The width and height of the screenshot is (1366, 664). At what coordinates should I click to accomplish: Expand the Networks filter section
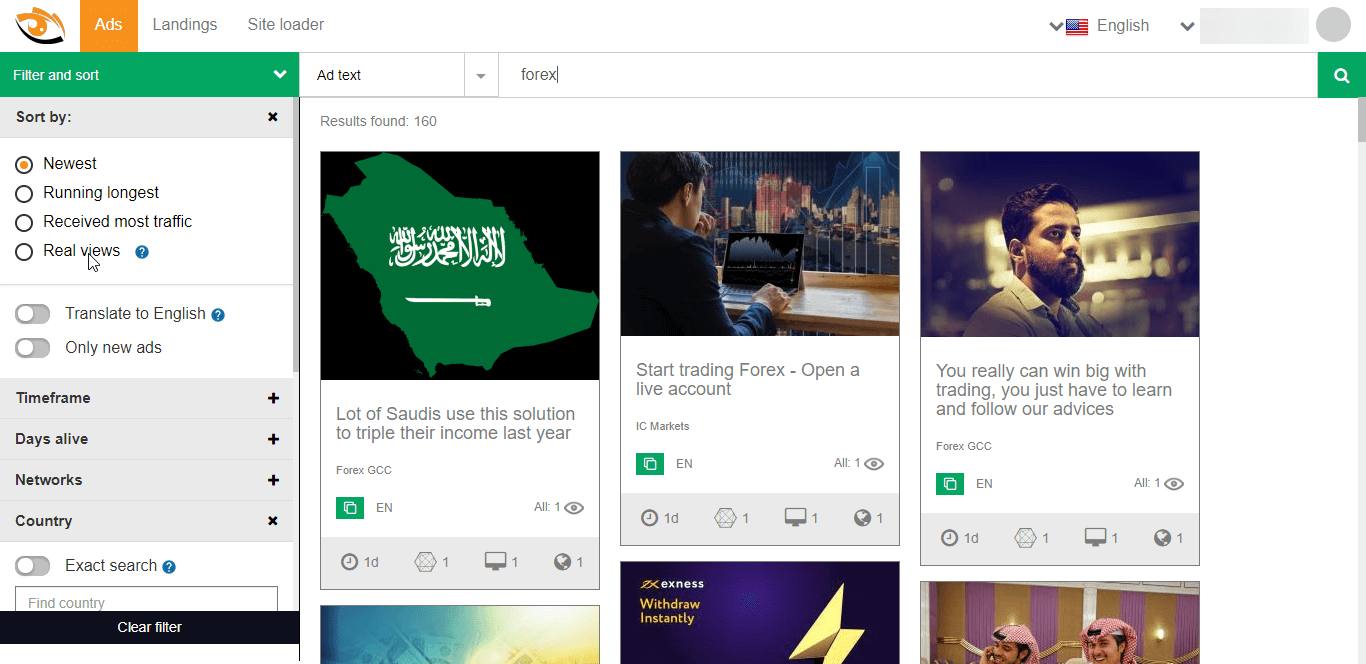coord(273,480)
